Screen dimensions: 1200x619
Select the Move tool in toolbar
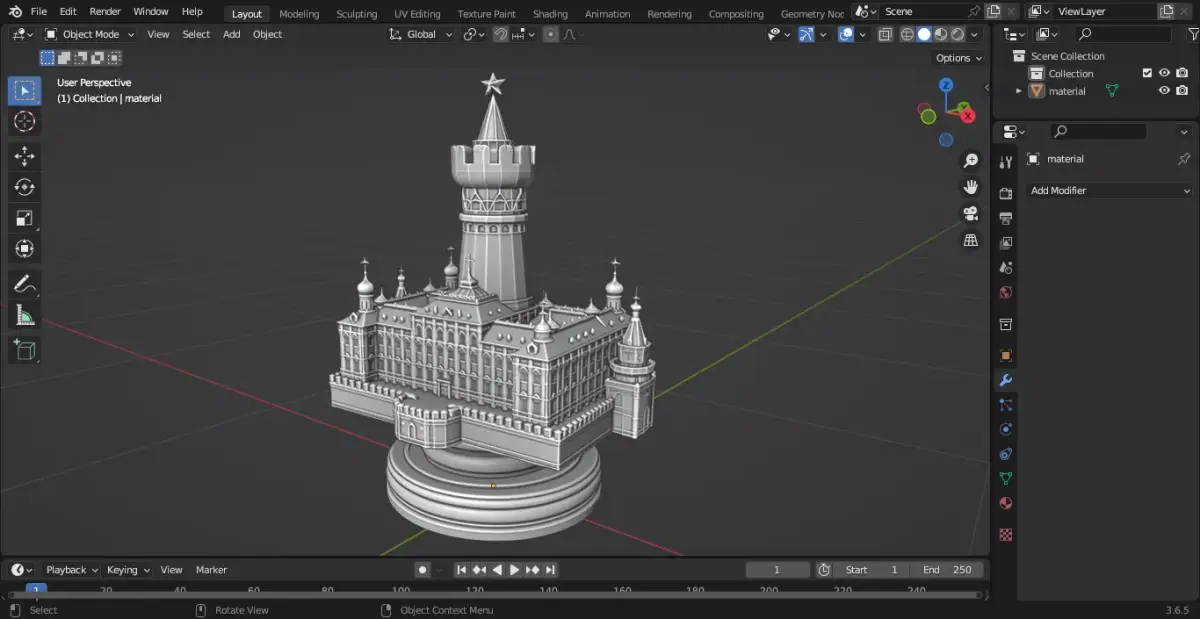tap(25, 156)
